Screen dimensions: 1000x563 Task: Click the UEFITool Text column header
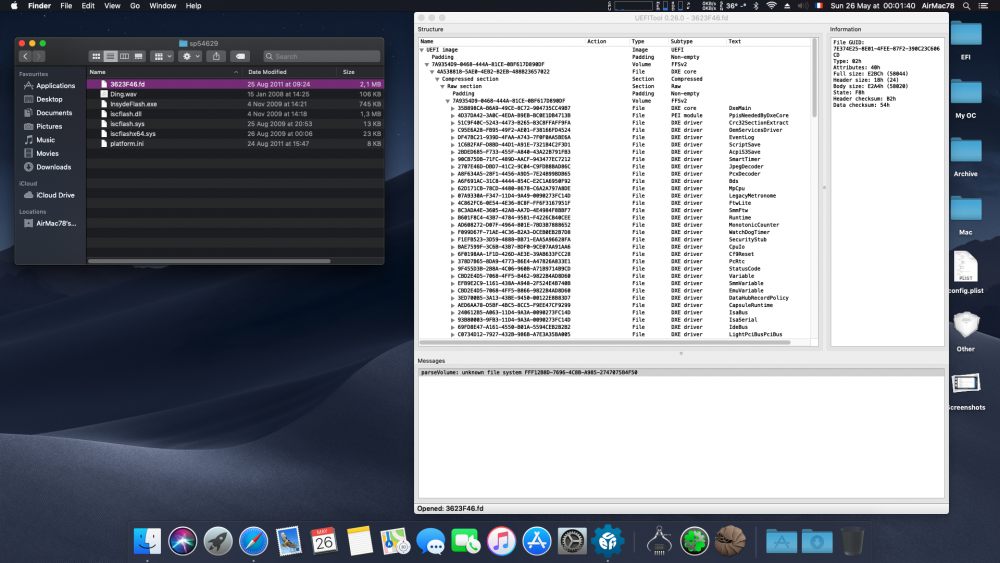(769, 41)
